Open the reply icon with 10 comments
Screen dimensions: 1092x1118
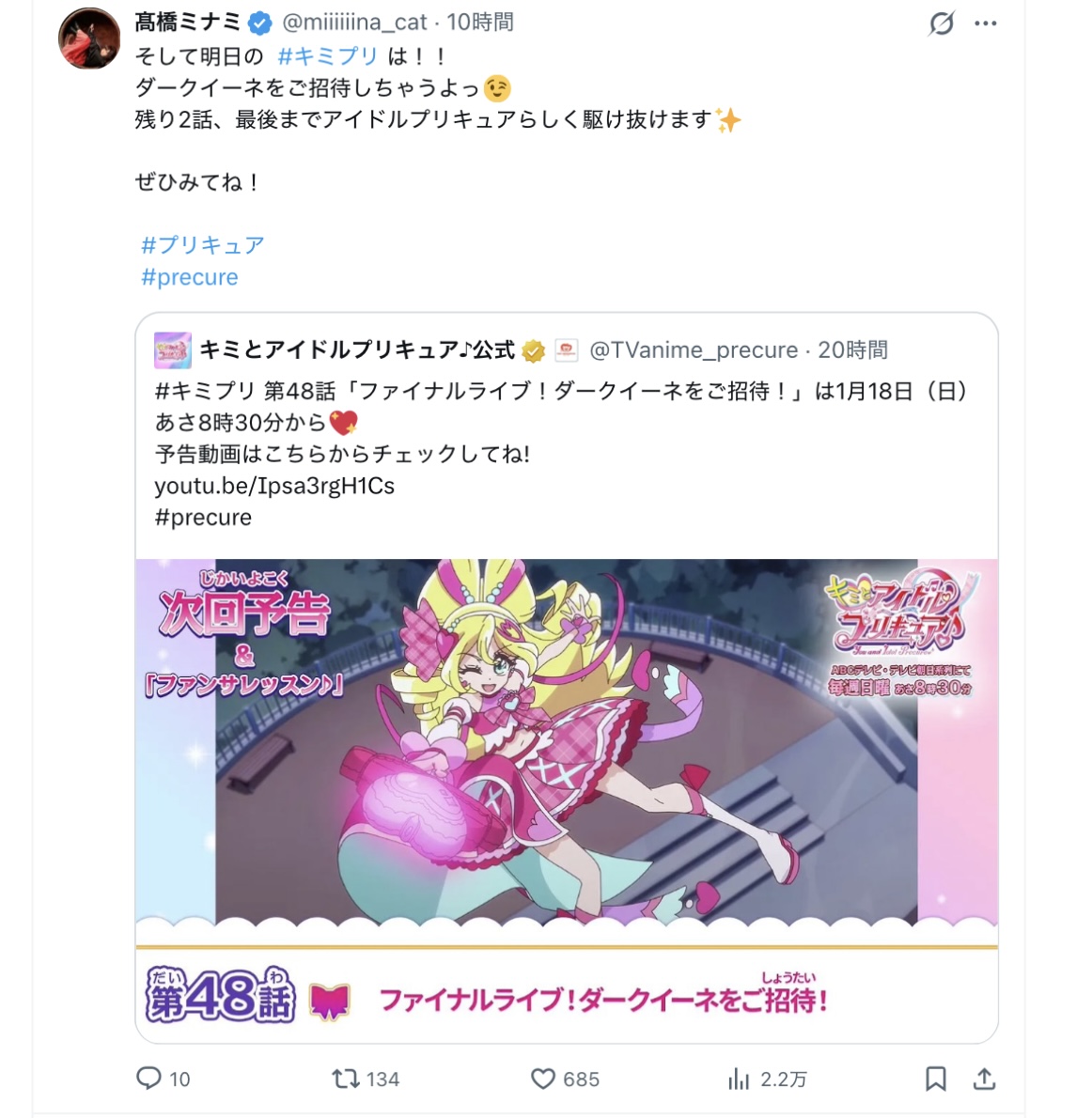pyautogui.click(x=149, y=1079)
